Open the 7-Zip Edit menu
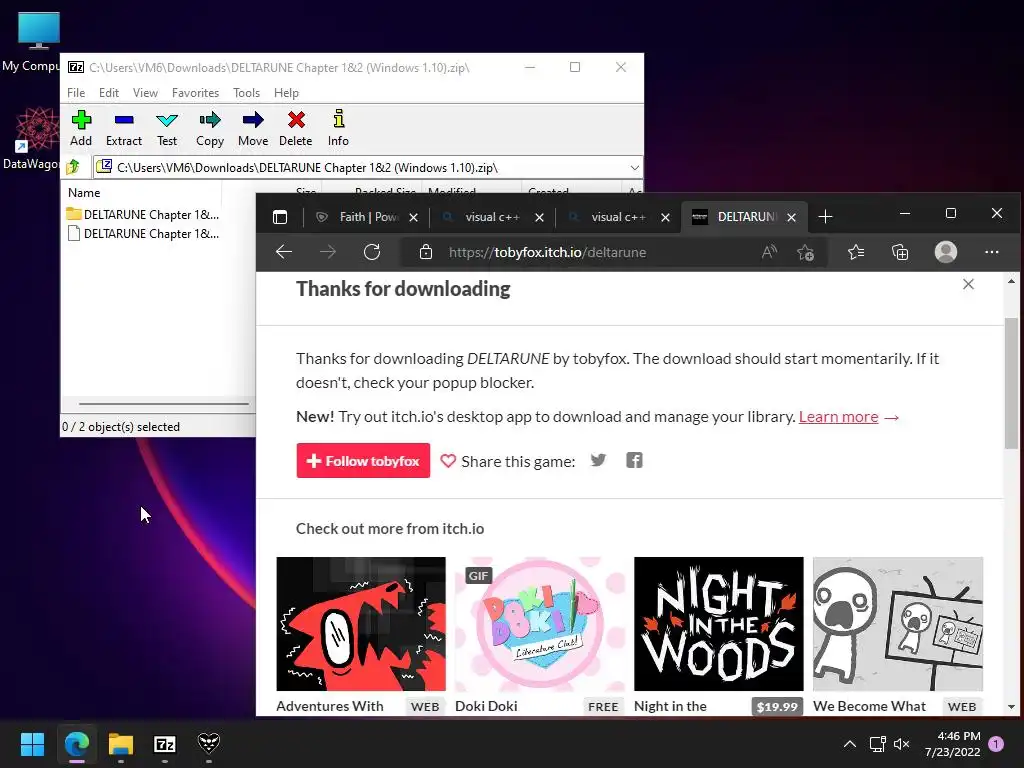This screenshot has height=768, width=1024. [x=108, y=93]
